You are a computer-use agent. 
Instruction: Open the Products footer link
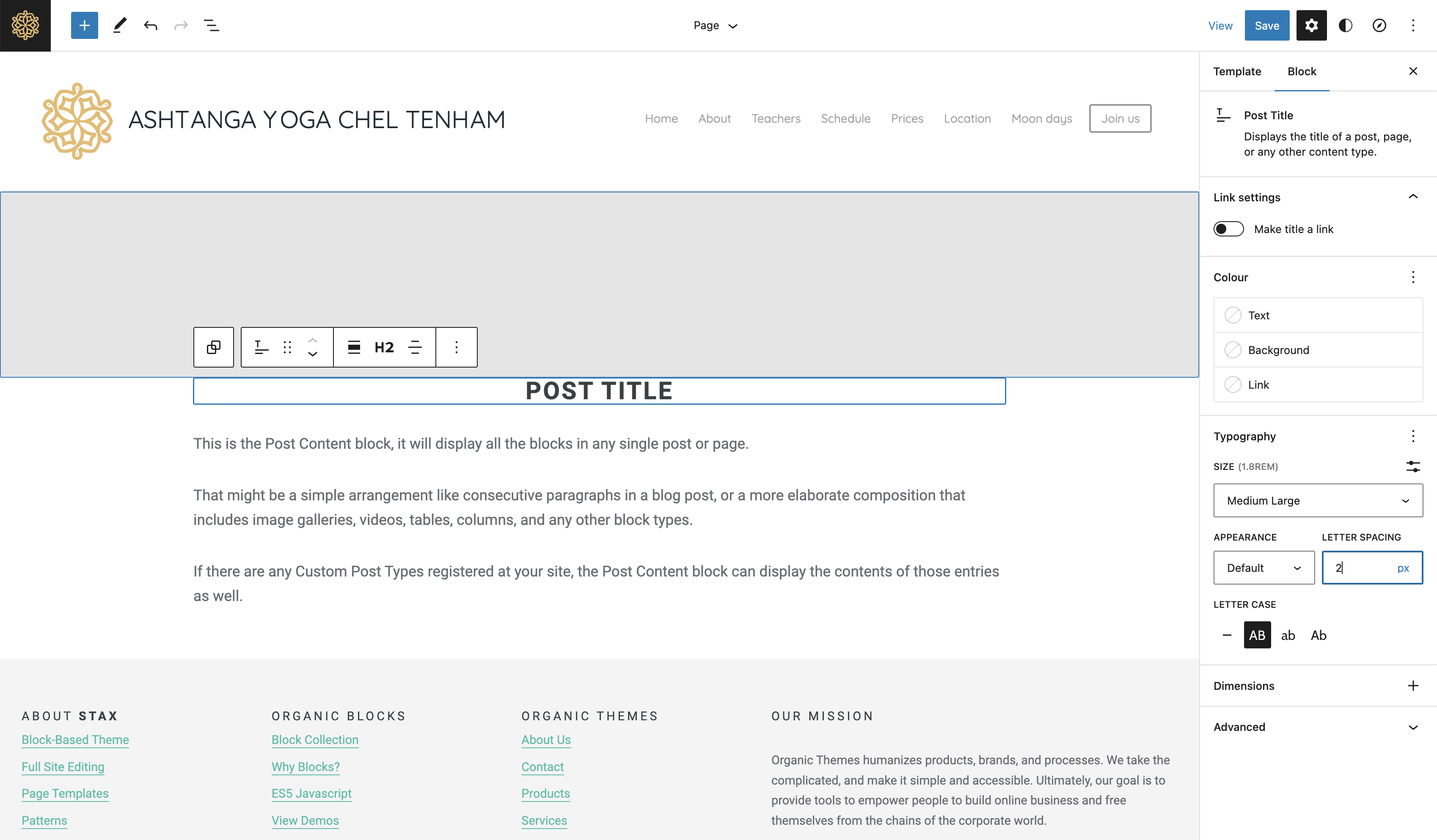coord(546,793)
